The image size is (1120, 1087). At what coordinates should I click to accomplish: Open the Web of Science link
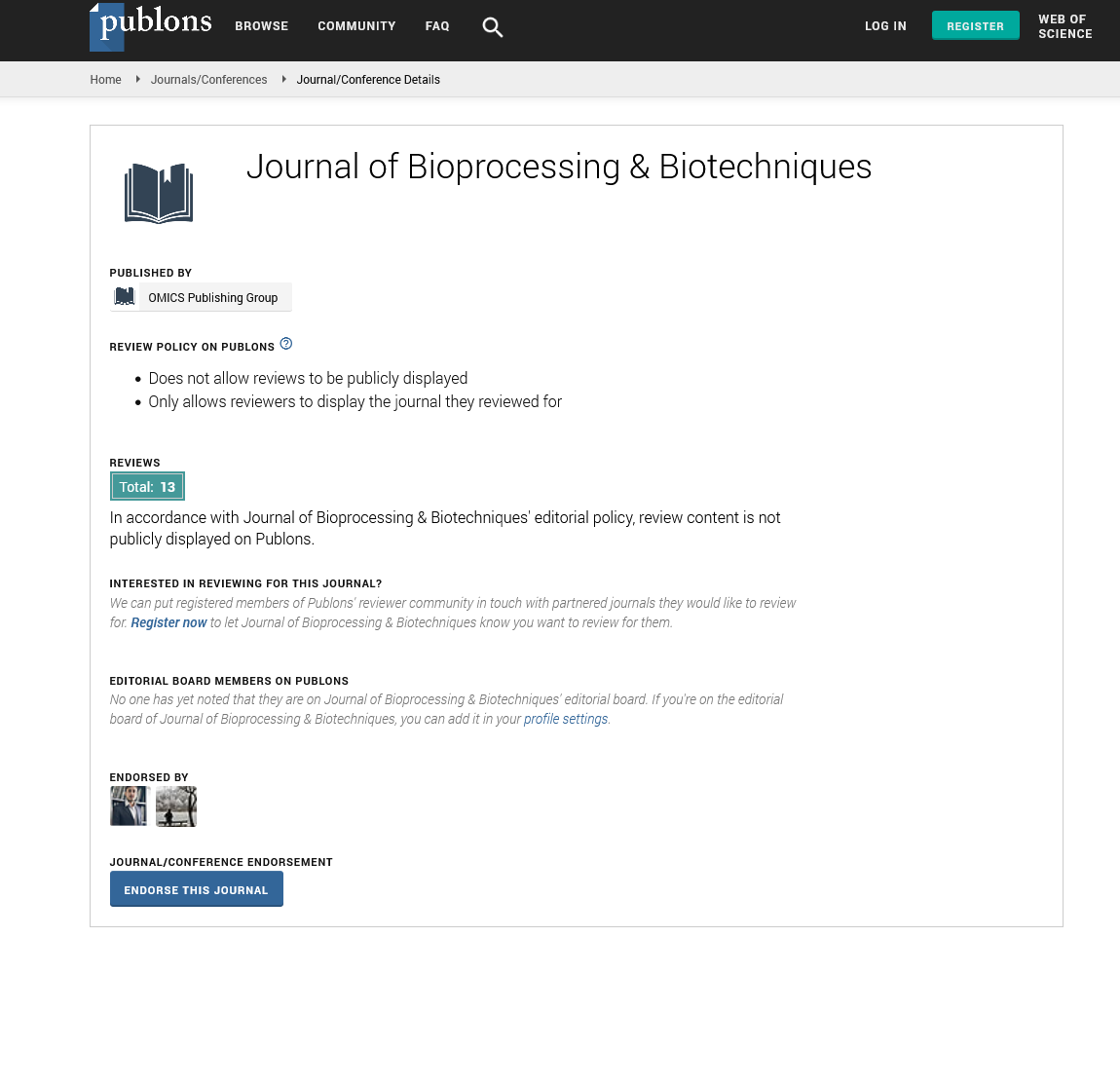point(1065,26)
